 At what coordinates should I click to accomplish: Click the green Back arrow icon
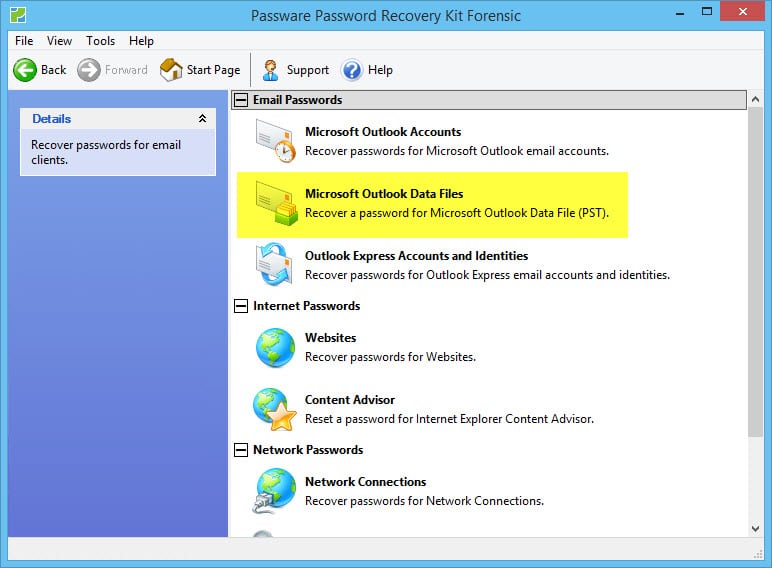pos(25,70)
